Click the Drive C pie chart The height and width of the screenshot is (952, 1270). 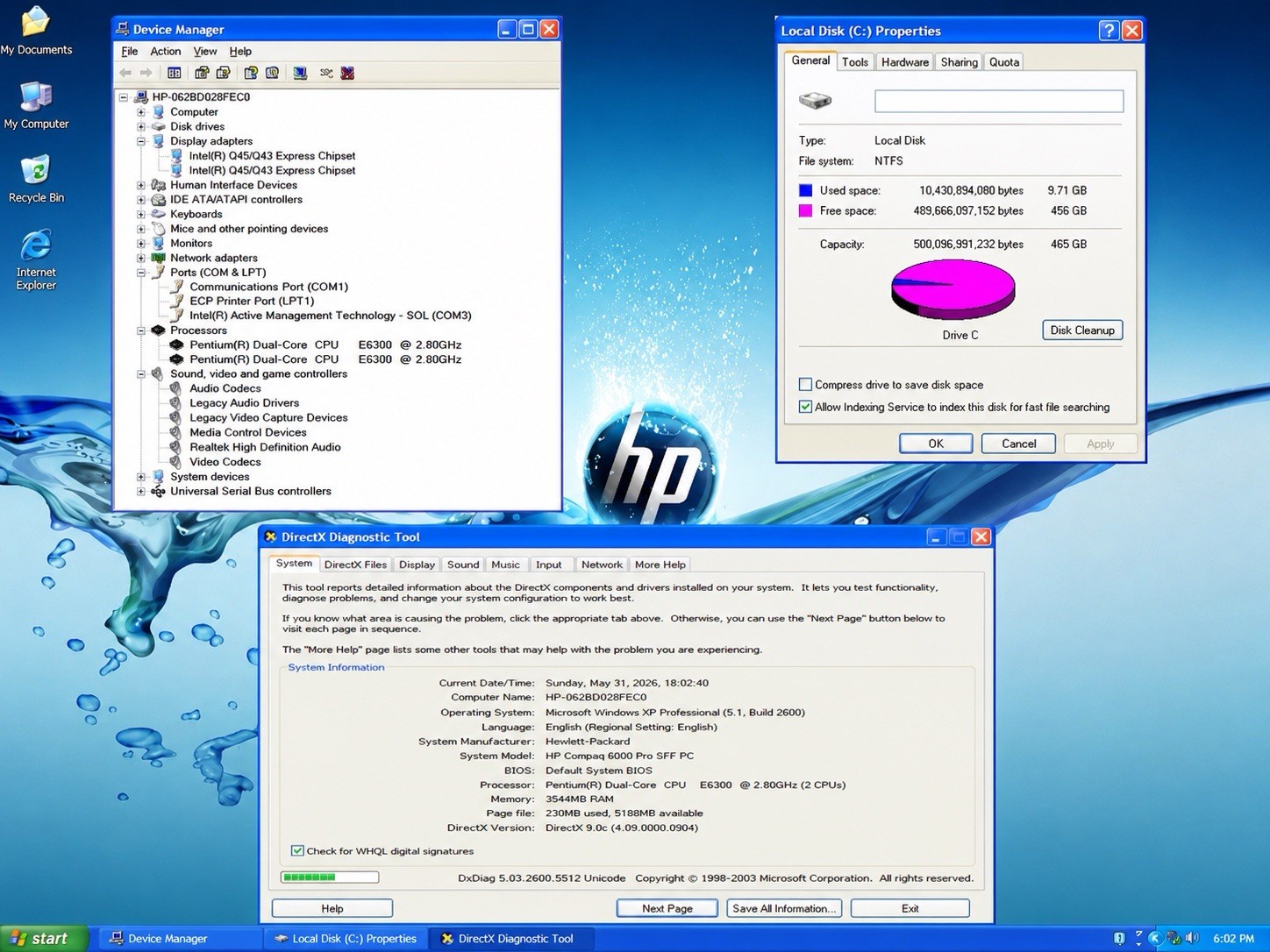click(953, 290)
